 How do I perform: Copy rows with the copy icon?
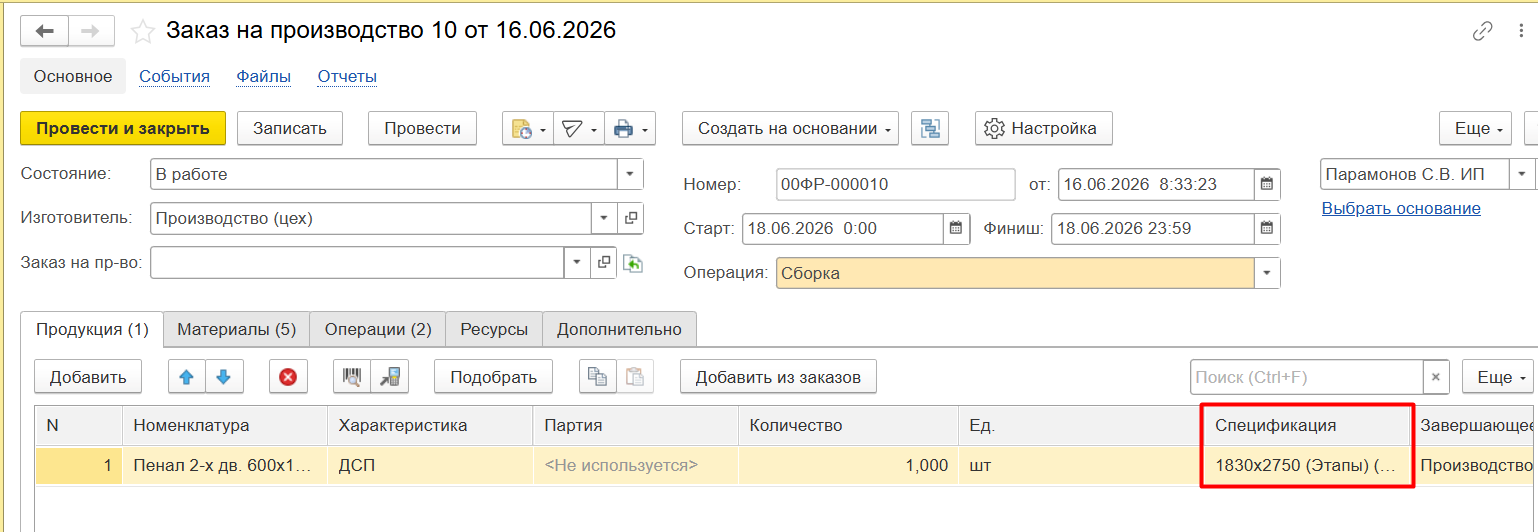click(597, 377)
